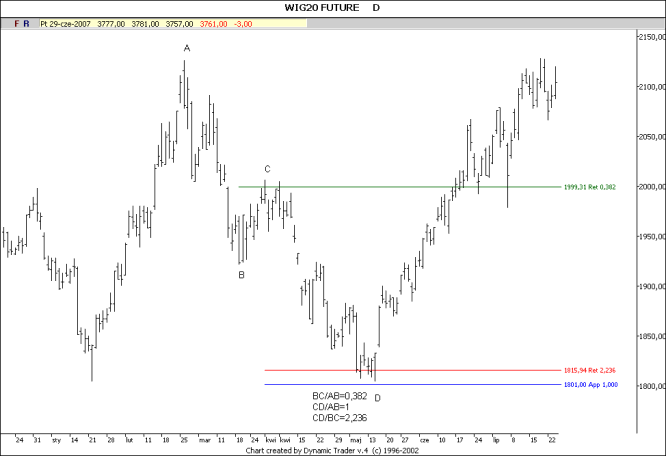Viewport: 666px width, 456px height.
Task: Click the red F icon
Action: 15,21
